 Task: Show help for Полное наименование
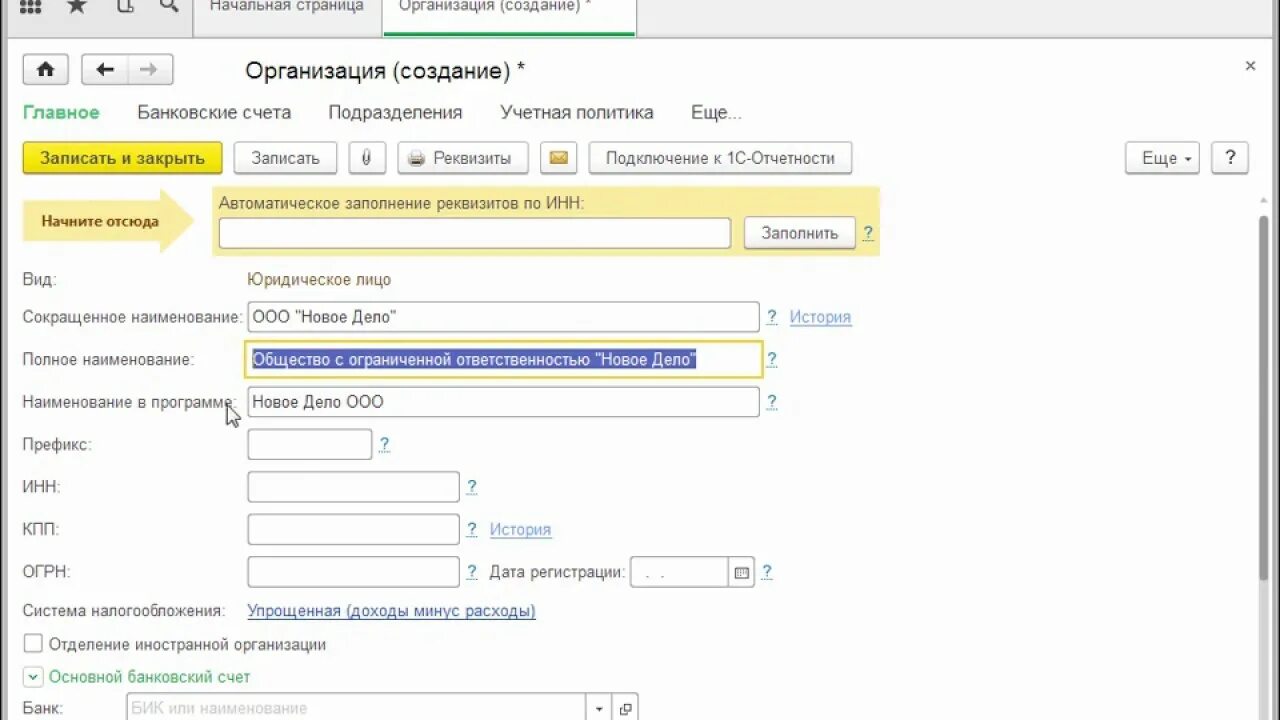pos(772,360)
